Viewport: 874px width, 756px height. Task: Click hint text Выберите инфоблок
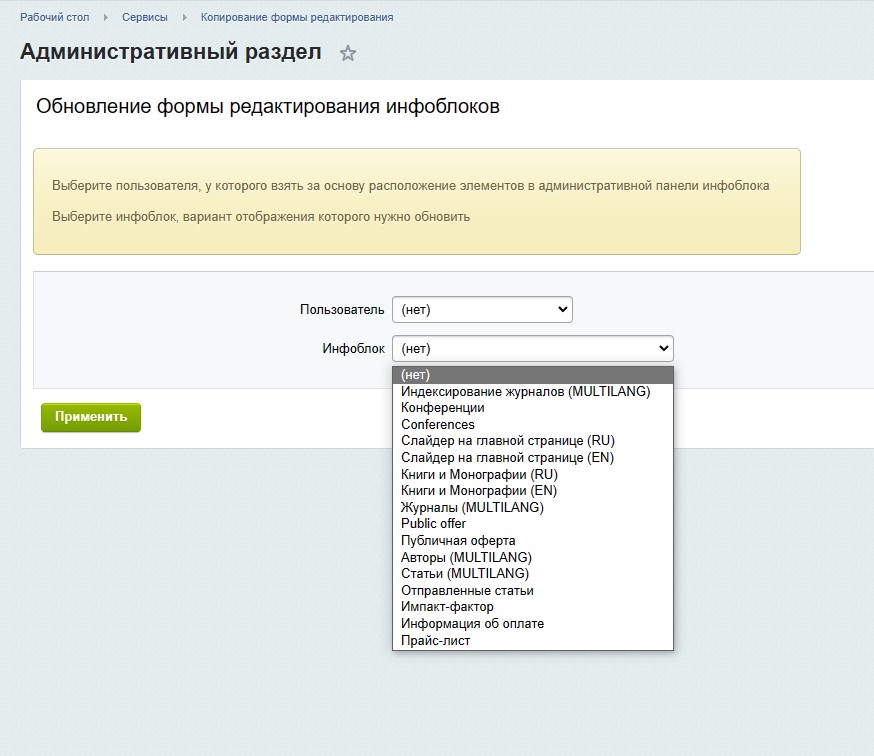click(261, 216)
